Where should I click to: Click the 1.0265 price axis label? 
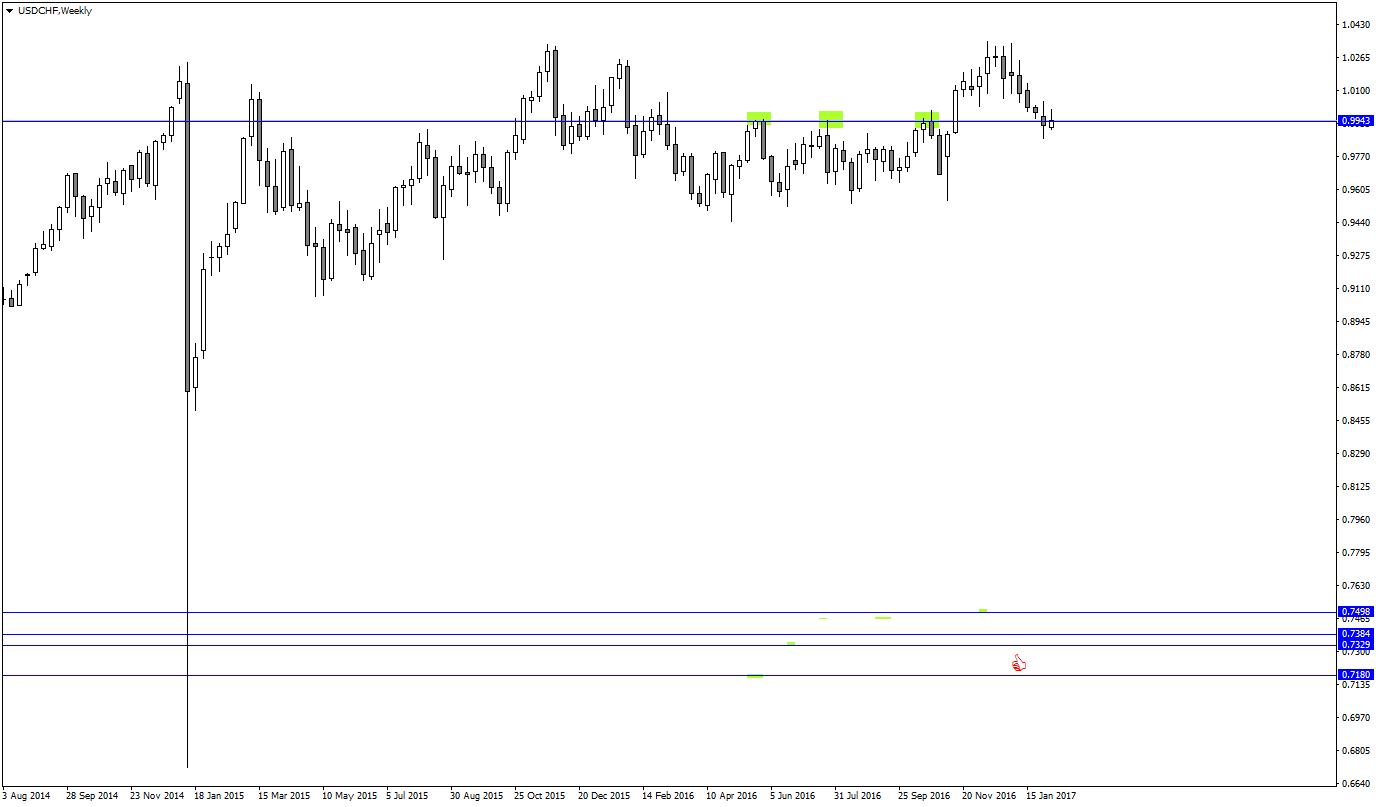[1357, 57]
